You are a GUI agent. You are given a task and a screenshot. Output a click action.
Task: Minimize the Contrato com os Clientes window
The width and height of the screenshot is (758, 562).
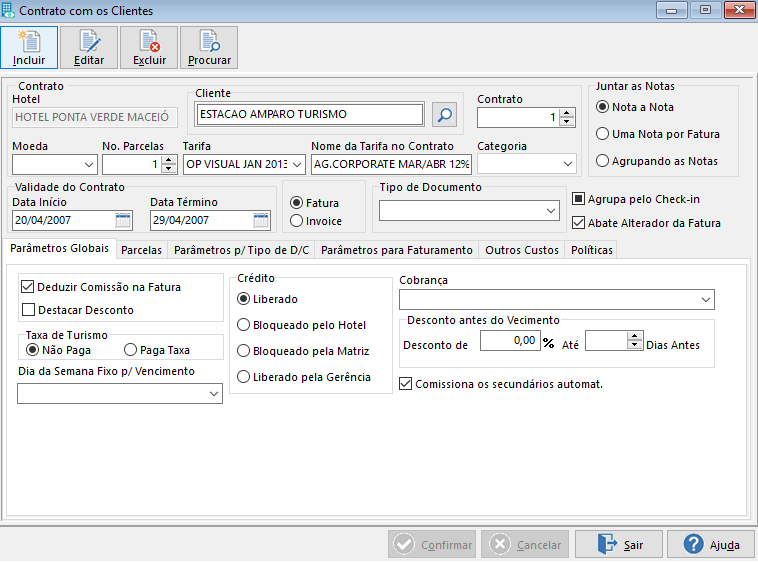tap(671, 10)
